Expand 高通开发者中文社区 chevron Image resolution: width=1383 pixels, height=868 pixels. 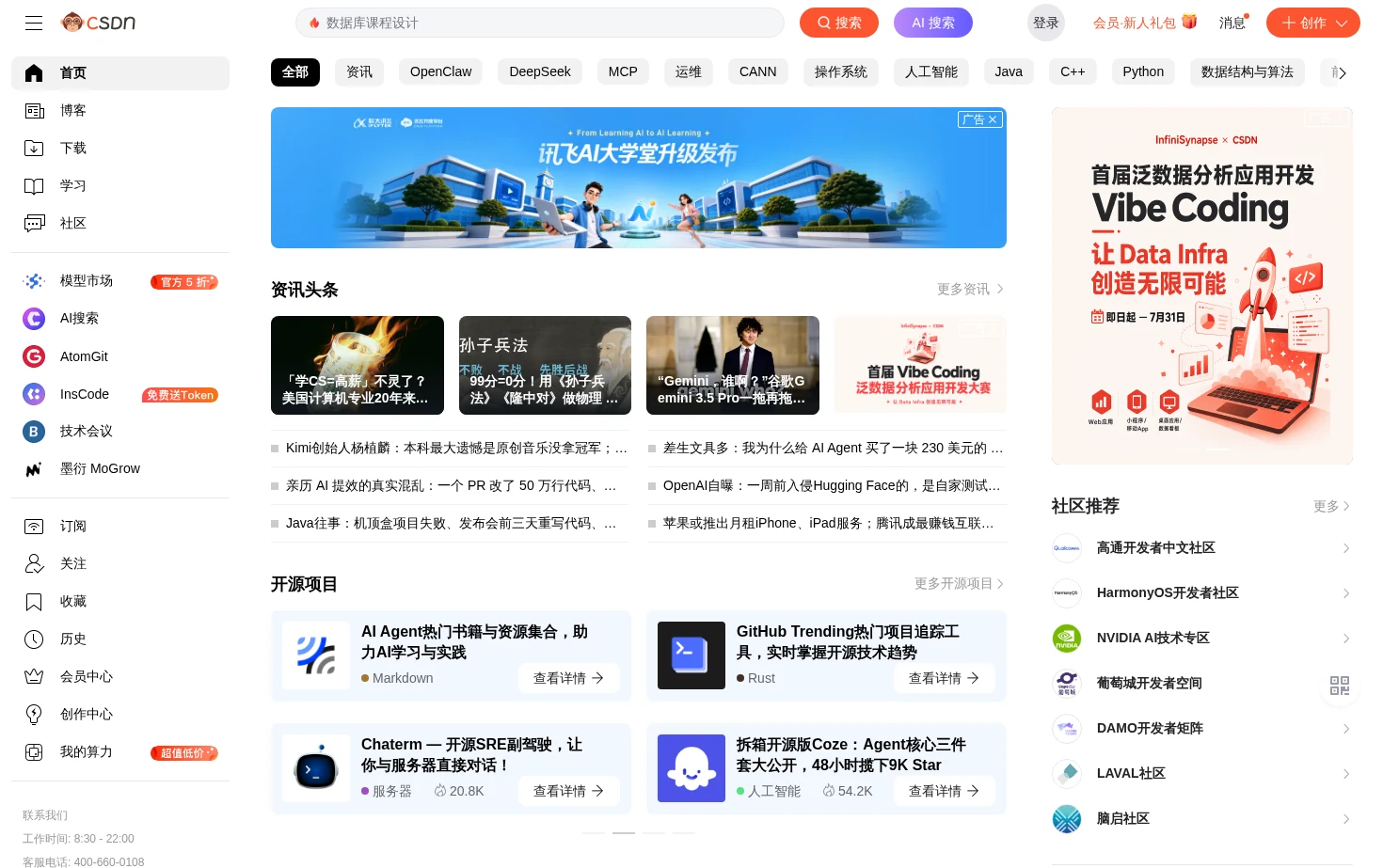point(1346,548)
